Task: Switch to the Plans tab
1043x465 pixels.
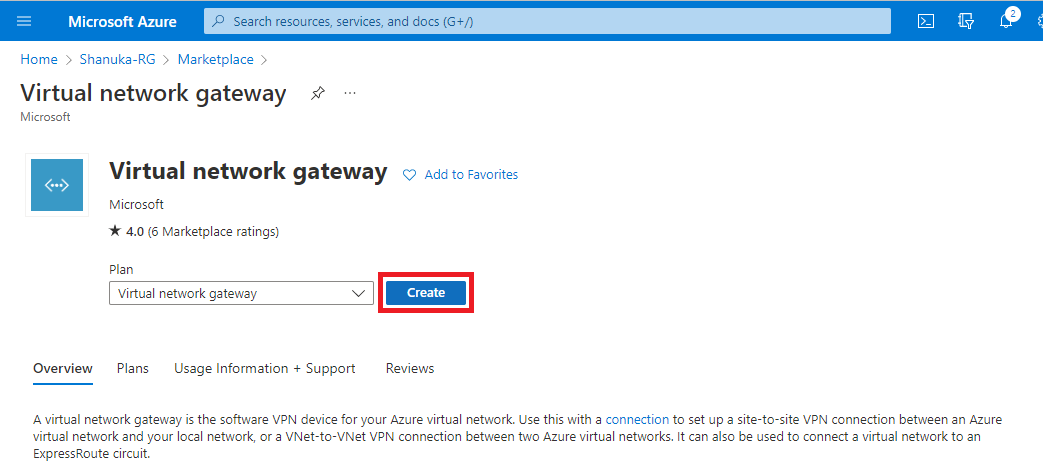Action: (132, 368)
